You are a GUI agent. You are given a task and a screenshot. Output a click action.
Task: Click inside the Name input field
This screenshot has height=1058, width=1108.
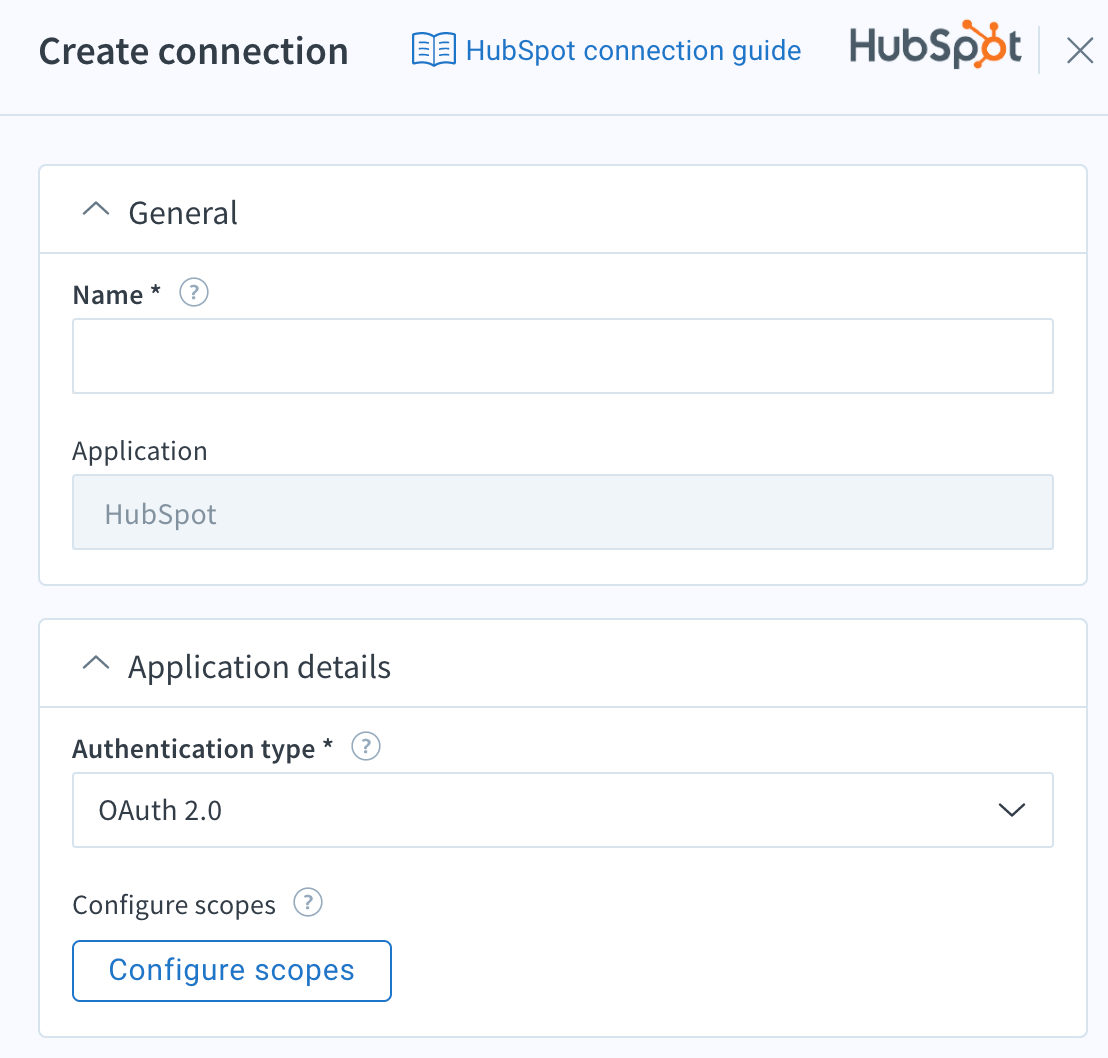(562, 355)
